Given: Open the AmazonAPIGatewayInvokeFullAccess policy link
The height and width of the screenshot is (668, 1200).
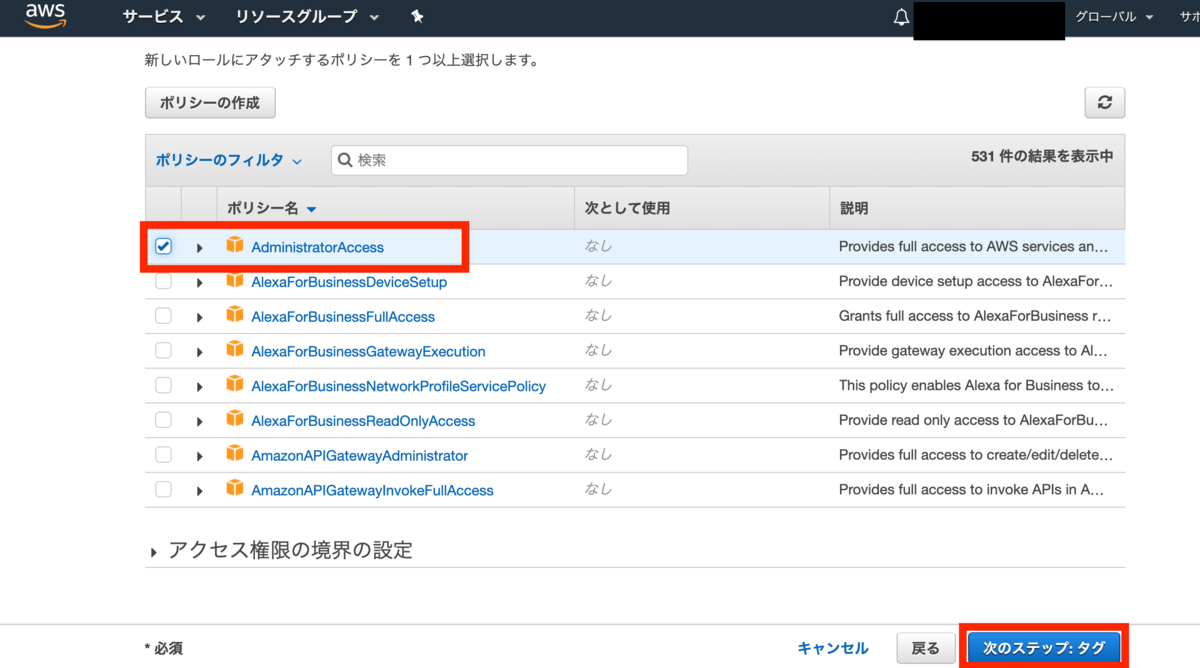Looking at the screenshot, I should [372, 491].
